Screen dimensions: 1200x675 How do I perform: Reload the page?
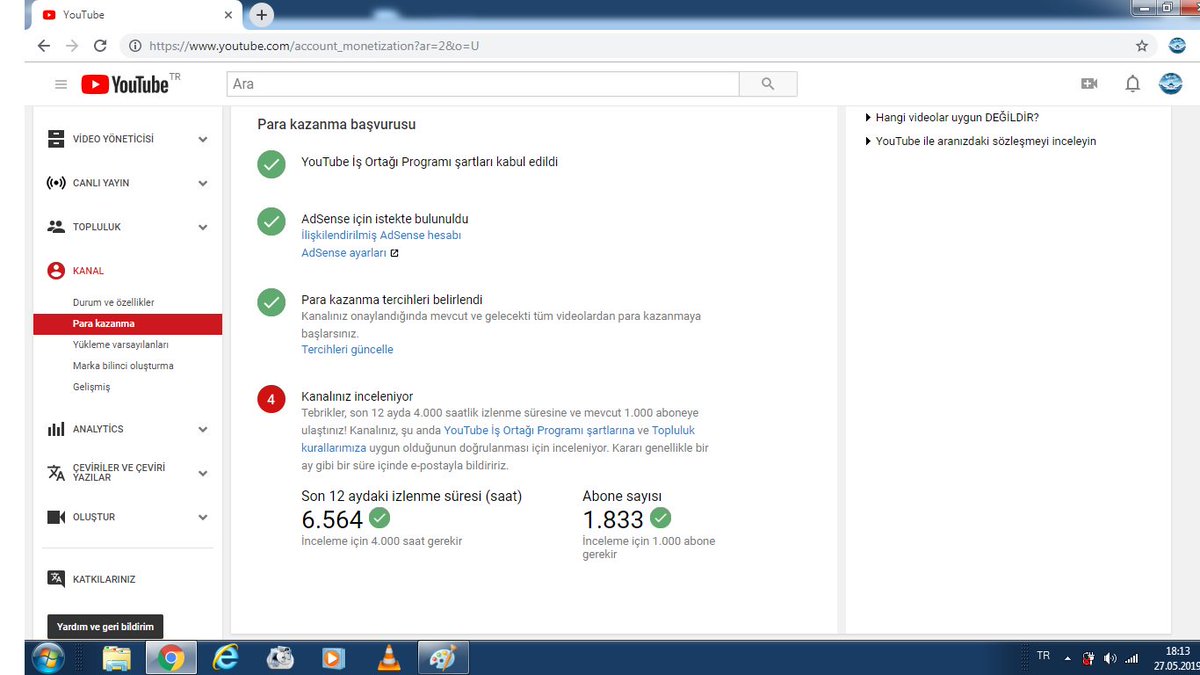pos(100,46)
